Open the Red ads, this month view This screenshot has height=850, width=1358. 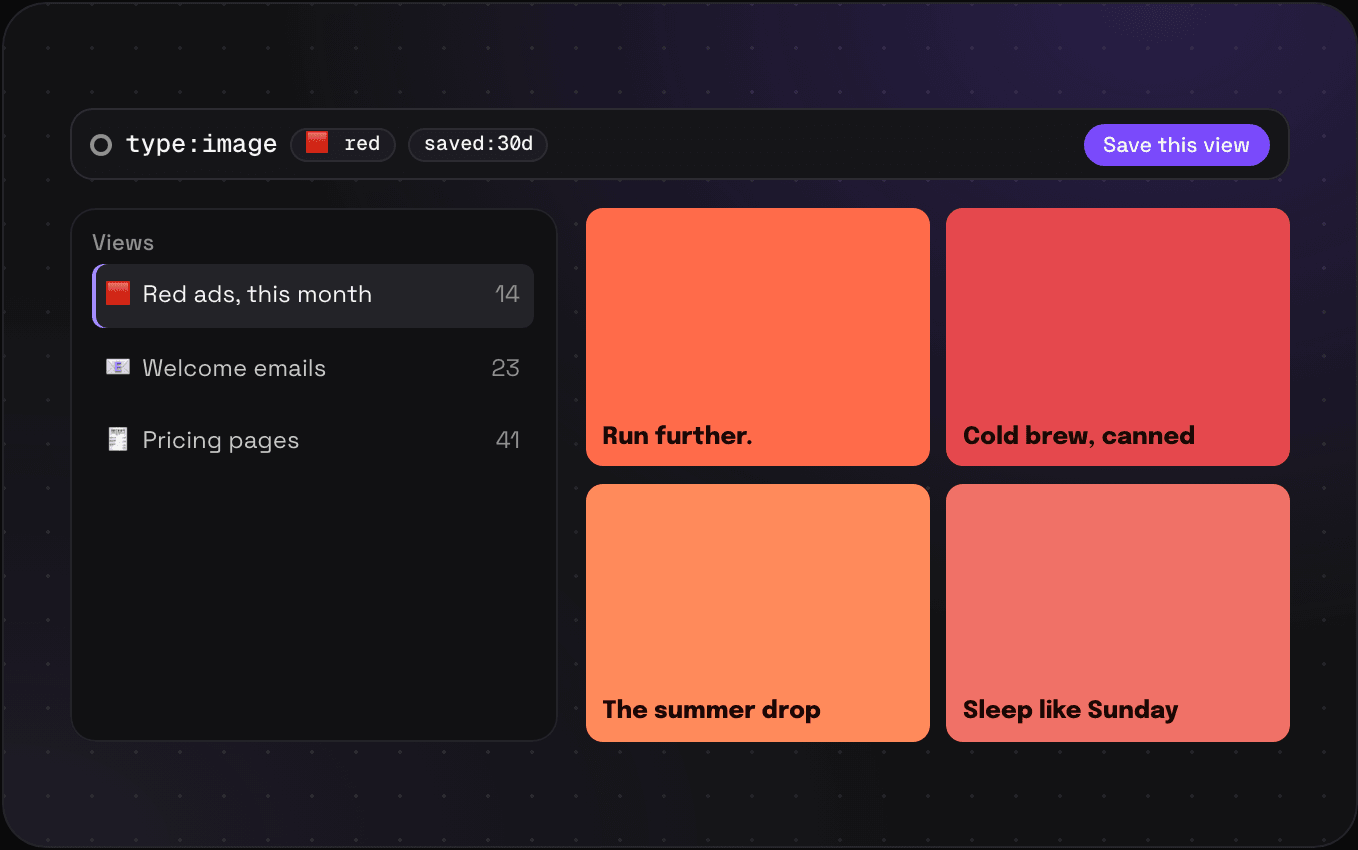coord(313,295)
